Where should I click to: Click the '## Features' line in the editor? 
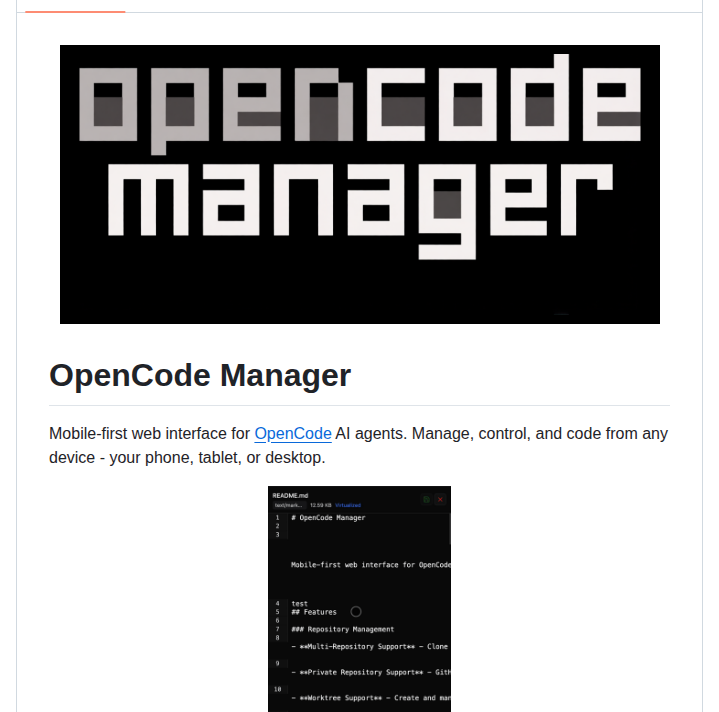(x=314, y=612)
